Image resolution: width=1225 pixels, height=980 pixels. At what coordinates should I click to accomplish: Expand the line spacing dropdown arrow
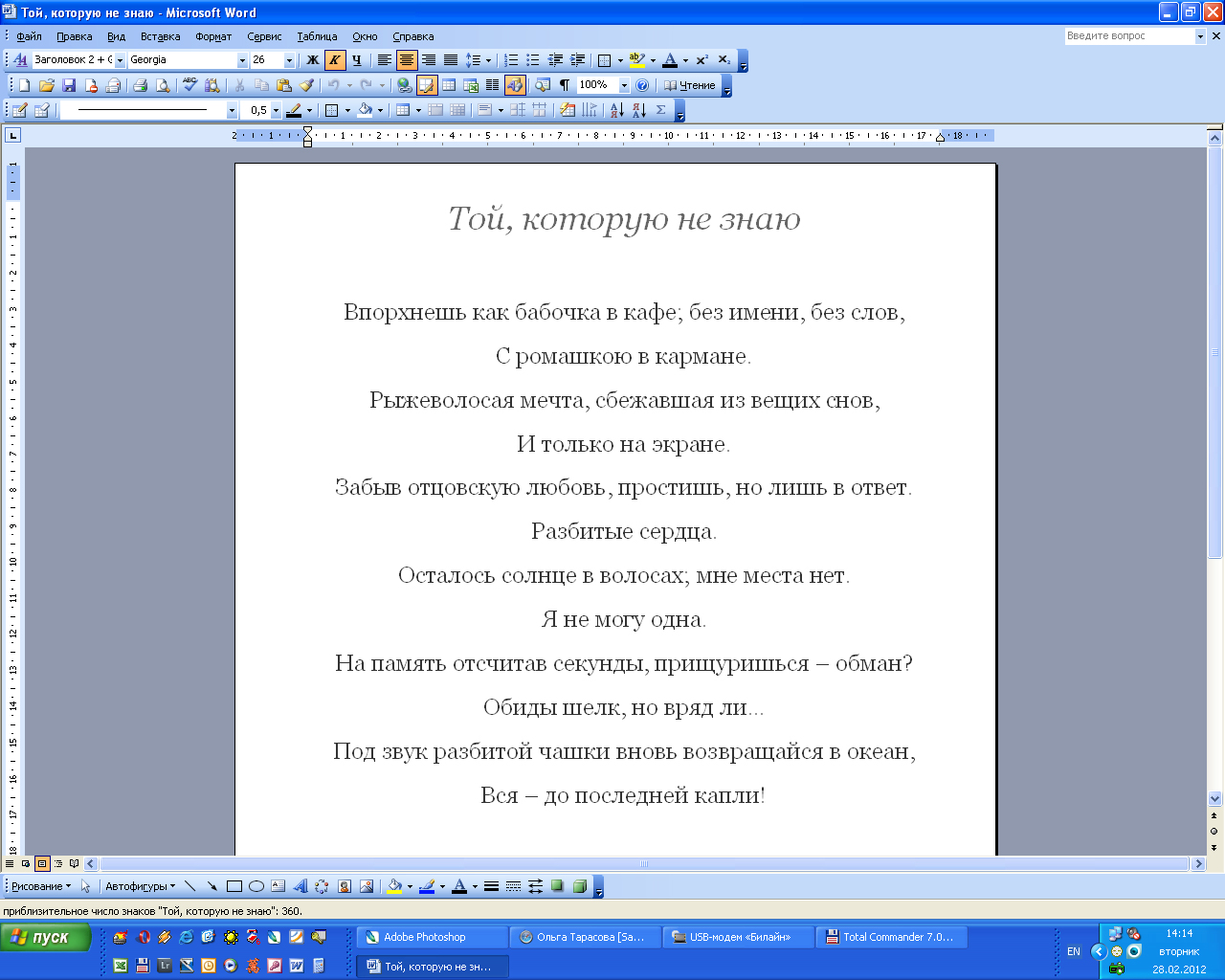click(488, 60)
